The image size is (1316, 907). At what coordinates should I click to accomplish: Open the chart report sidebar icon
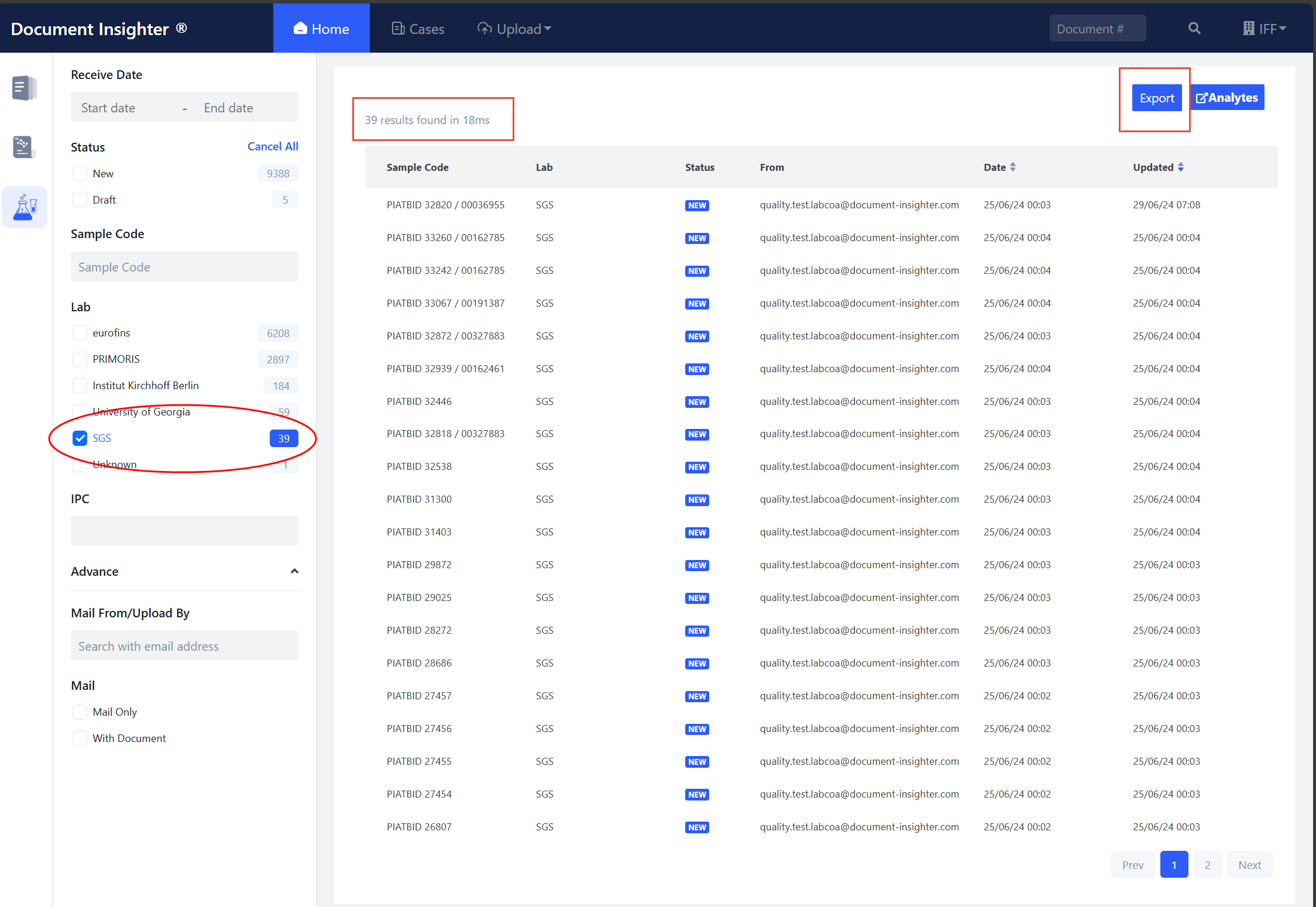pos(24,147)
